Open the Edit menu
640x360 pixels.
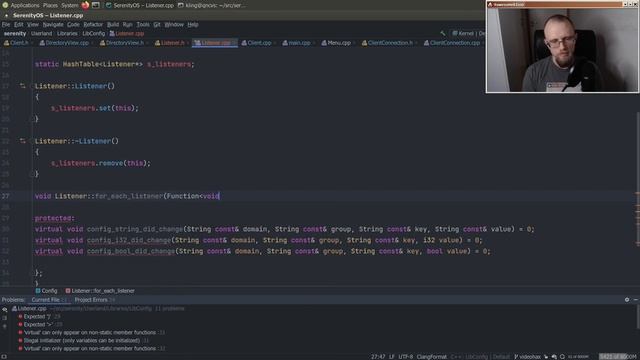coord(18,24)
